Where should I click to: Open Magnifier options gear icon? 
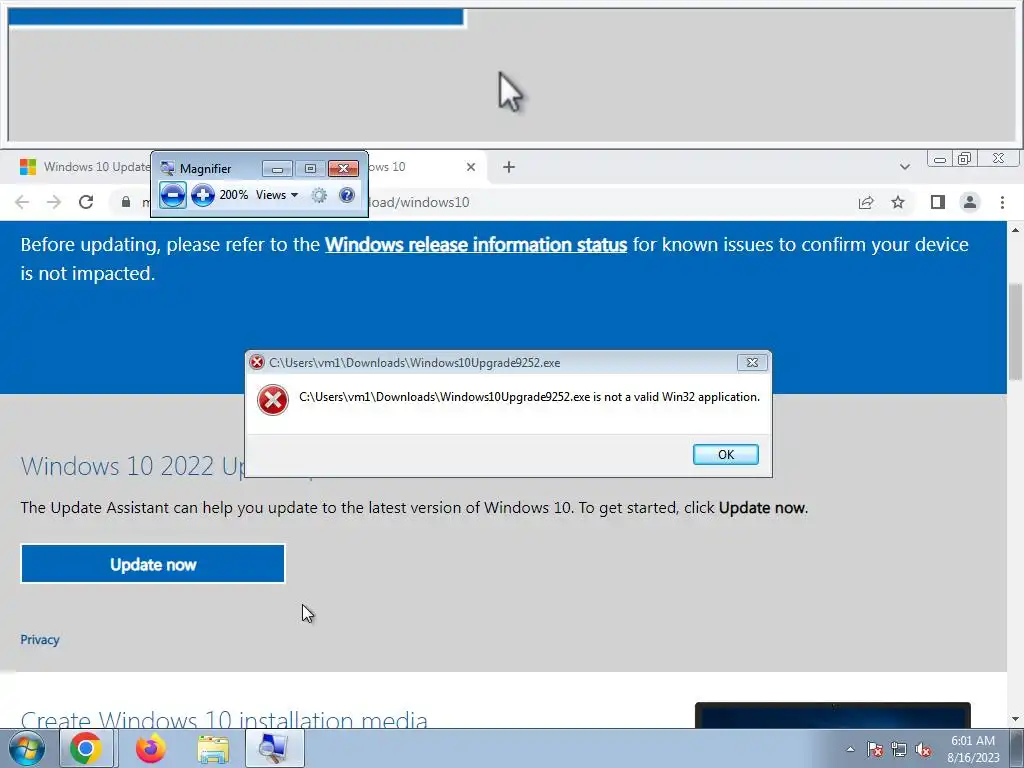(319, 195)
